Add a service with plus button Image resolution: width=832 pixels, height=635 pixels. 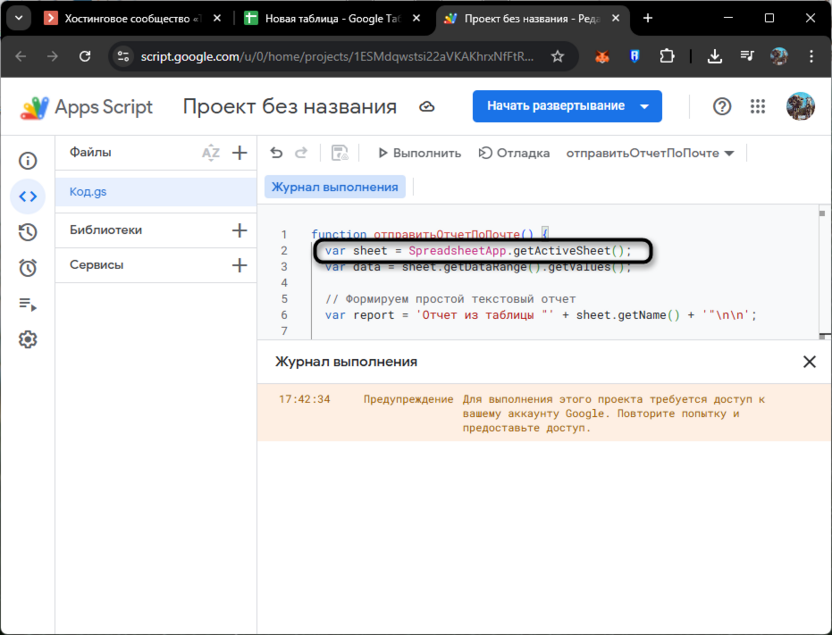[x=239, y=265]
